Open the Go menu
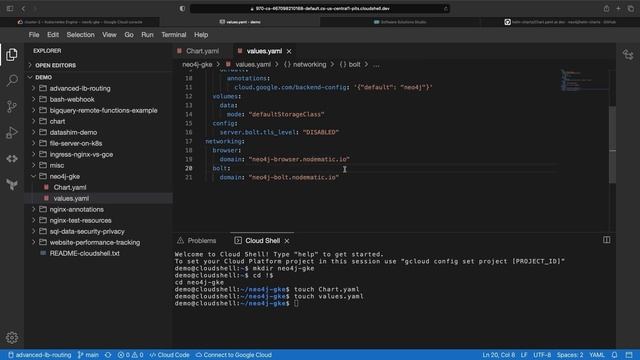This screenshot has width=640, height=360. 129,35
